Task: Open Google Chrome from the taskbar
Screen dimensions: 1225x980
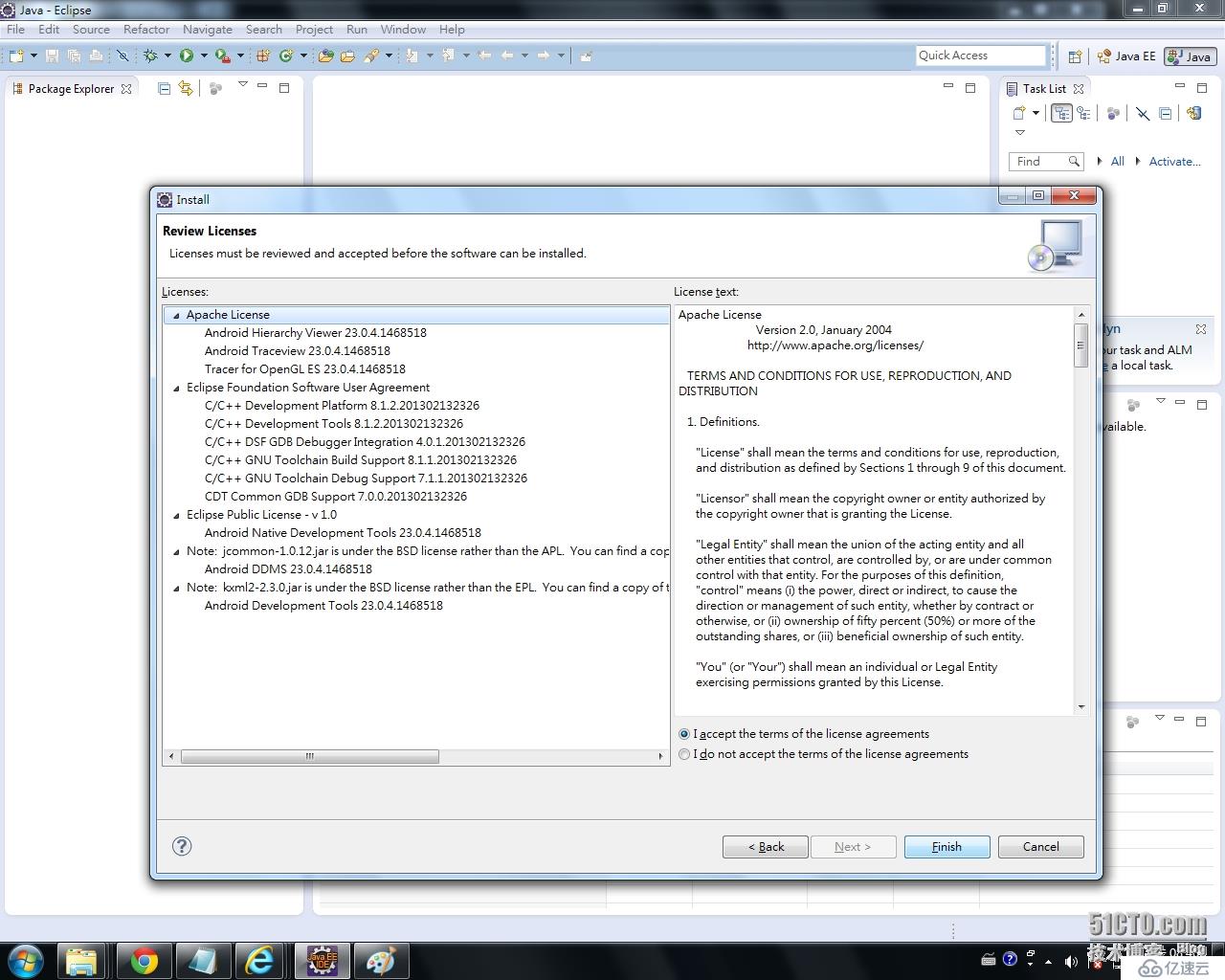Action: [x=145, y=960]
